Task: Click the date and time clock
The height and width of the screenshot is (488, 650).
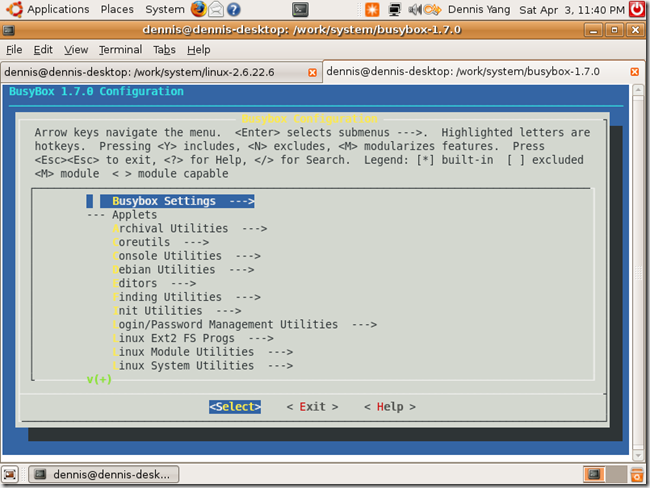Action: coord(572,10)
